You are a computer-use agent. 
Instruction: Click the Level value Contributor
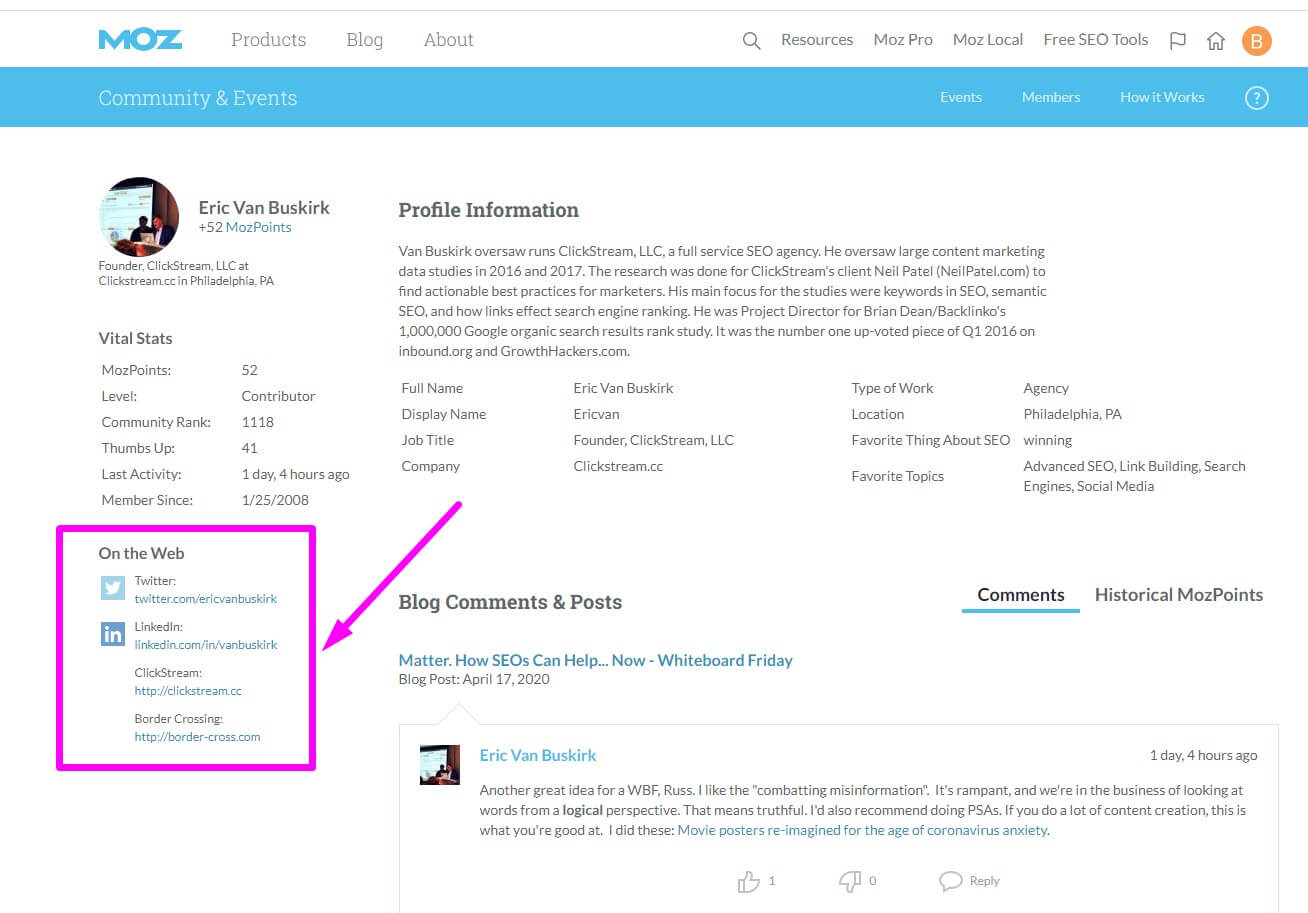click(x=279, y=396)
